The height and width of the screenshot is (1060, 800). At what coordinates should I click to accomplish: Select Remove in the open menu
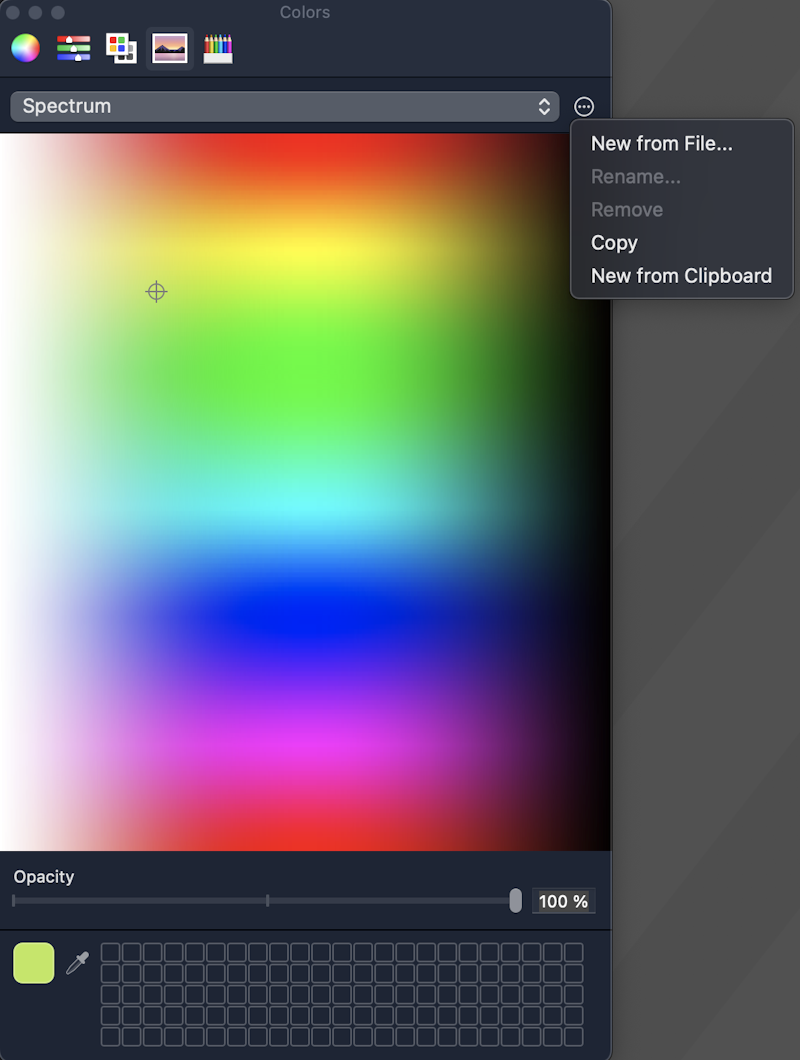pyautogui.click(x=626, y=209)
